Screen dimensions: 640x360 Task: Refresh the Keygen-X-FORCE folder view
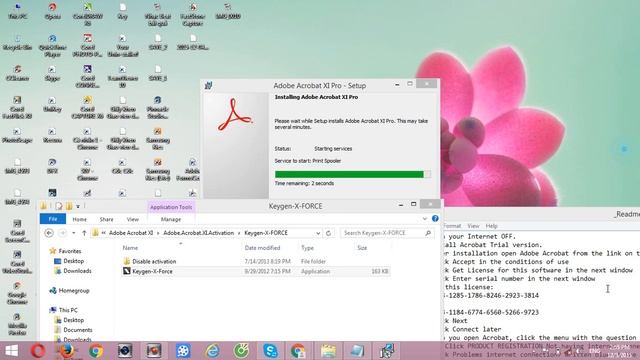329,233
